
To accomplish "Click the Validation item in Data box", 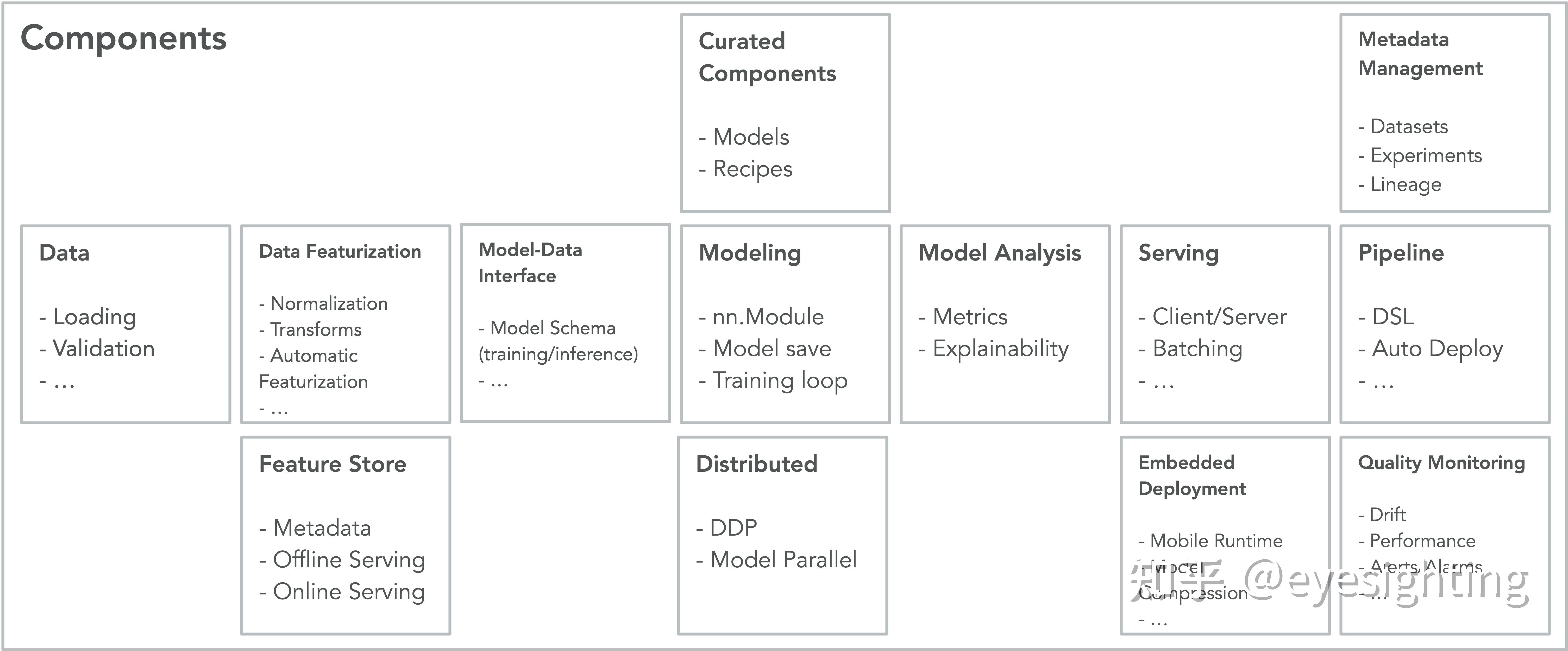I will click(103, 348).
